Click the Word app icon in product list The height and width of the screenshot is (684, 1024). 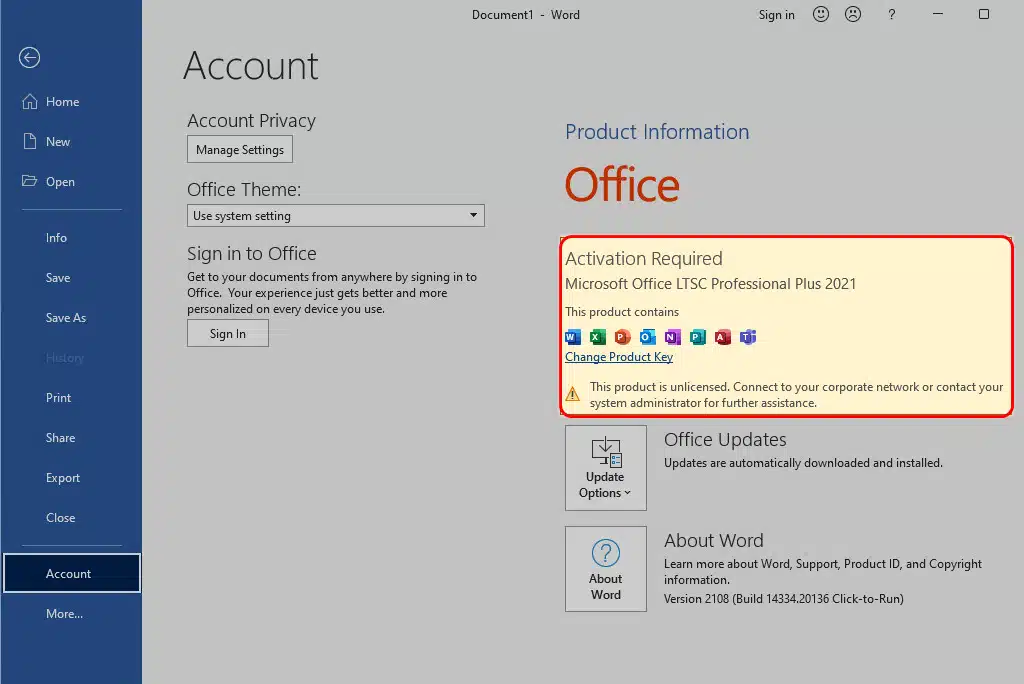(x=573, y=337)
